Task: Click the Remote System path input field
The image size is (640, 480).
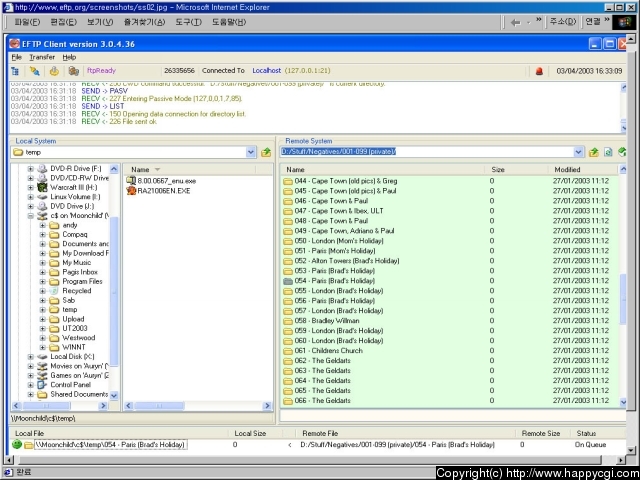Action: pyautogui.click(x=427, y=152)
